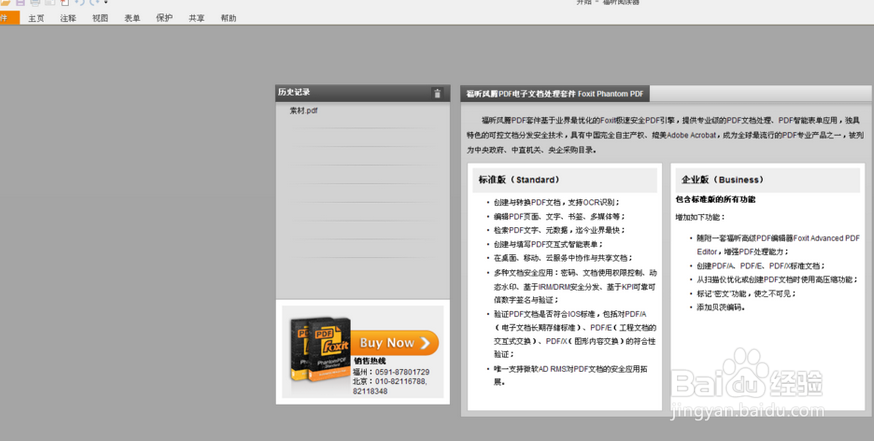Click the 创建PDF/A、PDF/E、PDF/X标准文档 bullet
Viewport: 874px width, 441px height.
pos(761,266)
